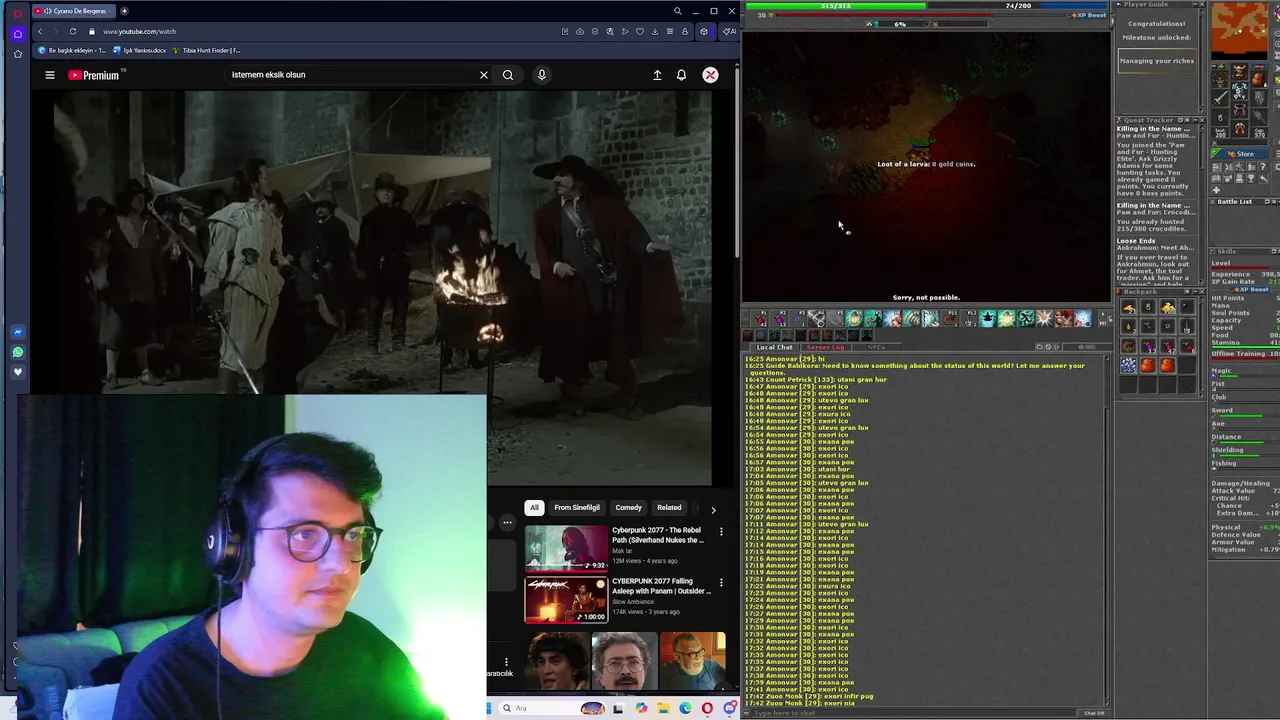Show more filter chips with right arrow
The height and width of the screenshot is (720, 1280).
[713, 509]
